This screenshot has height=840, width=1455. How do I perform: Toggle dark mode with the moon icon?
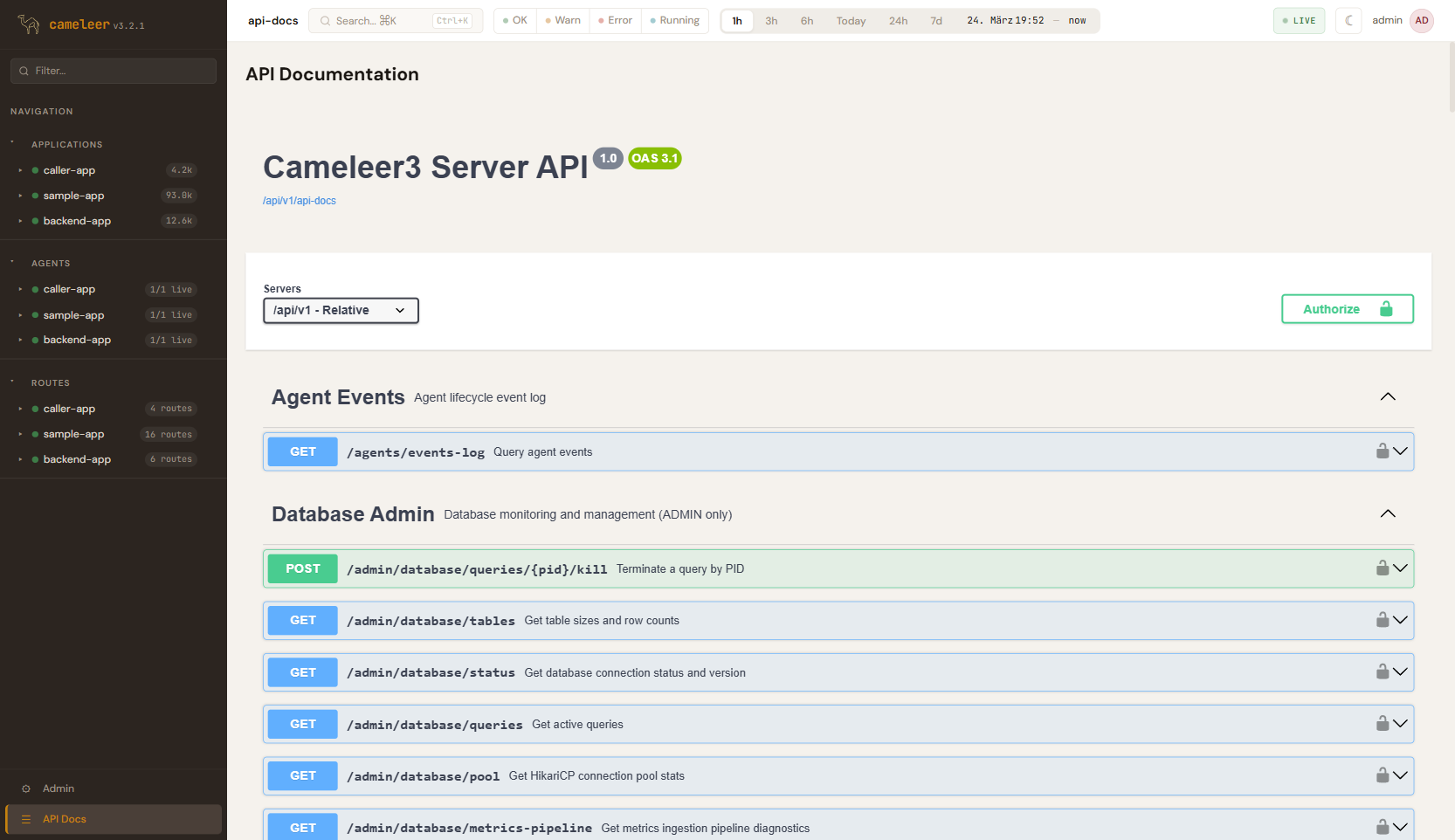pyautogui.click(x=1348, y=21)
